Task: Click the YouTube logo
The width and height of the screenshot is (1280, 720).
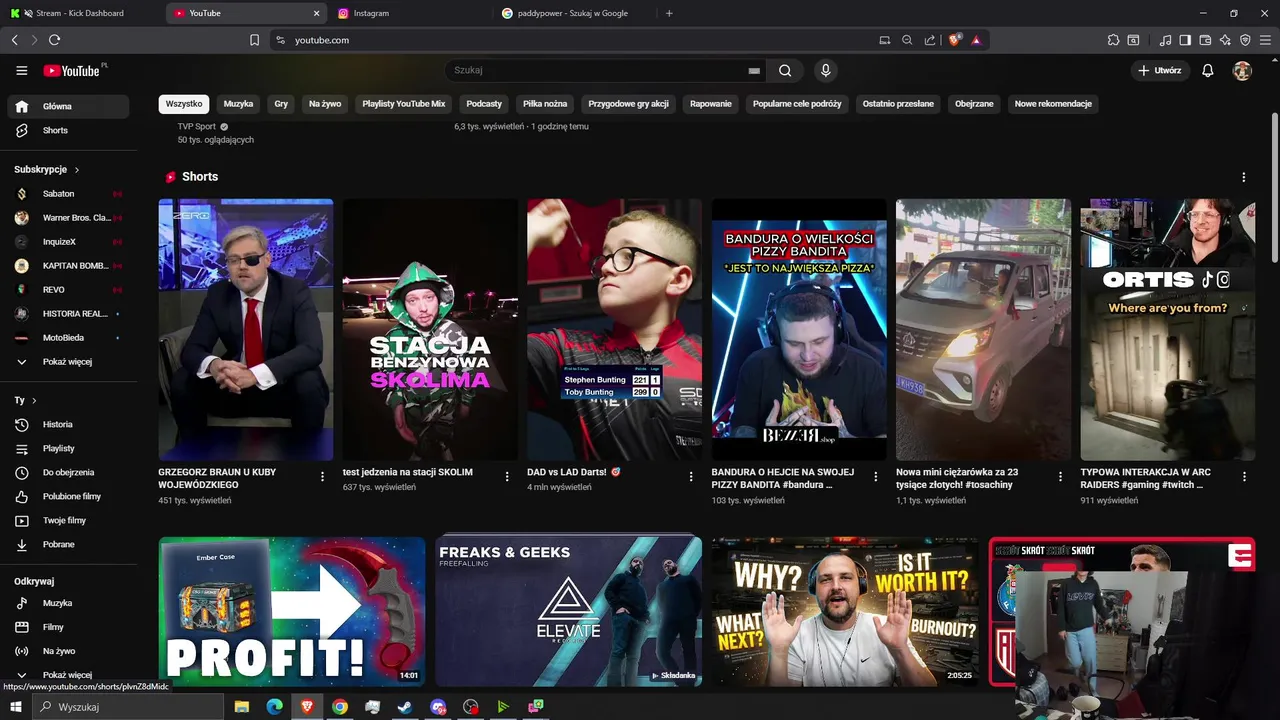Action: (74, 71)
